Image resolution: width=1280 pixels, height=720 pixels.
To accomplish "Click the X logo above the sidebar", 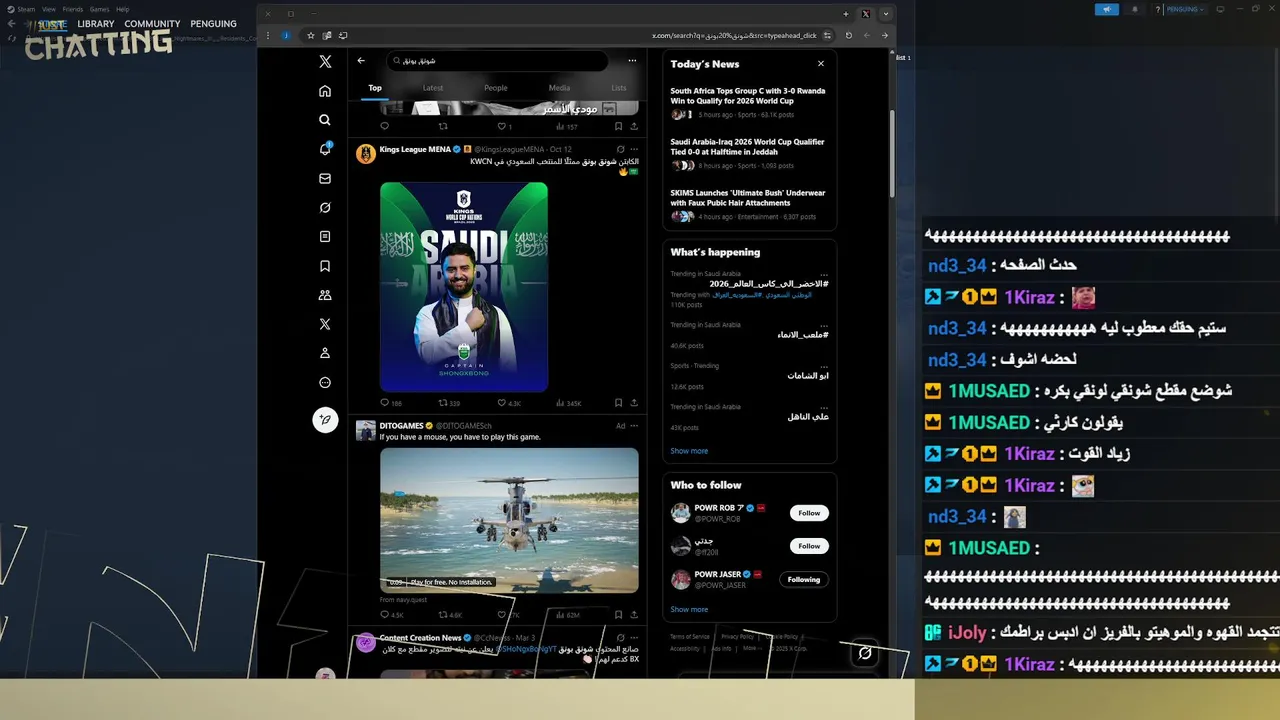I will point(325,61).
